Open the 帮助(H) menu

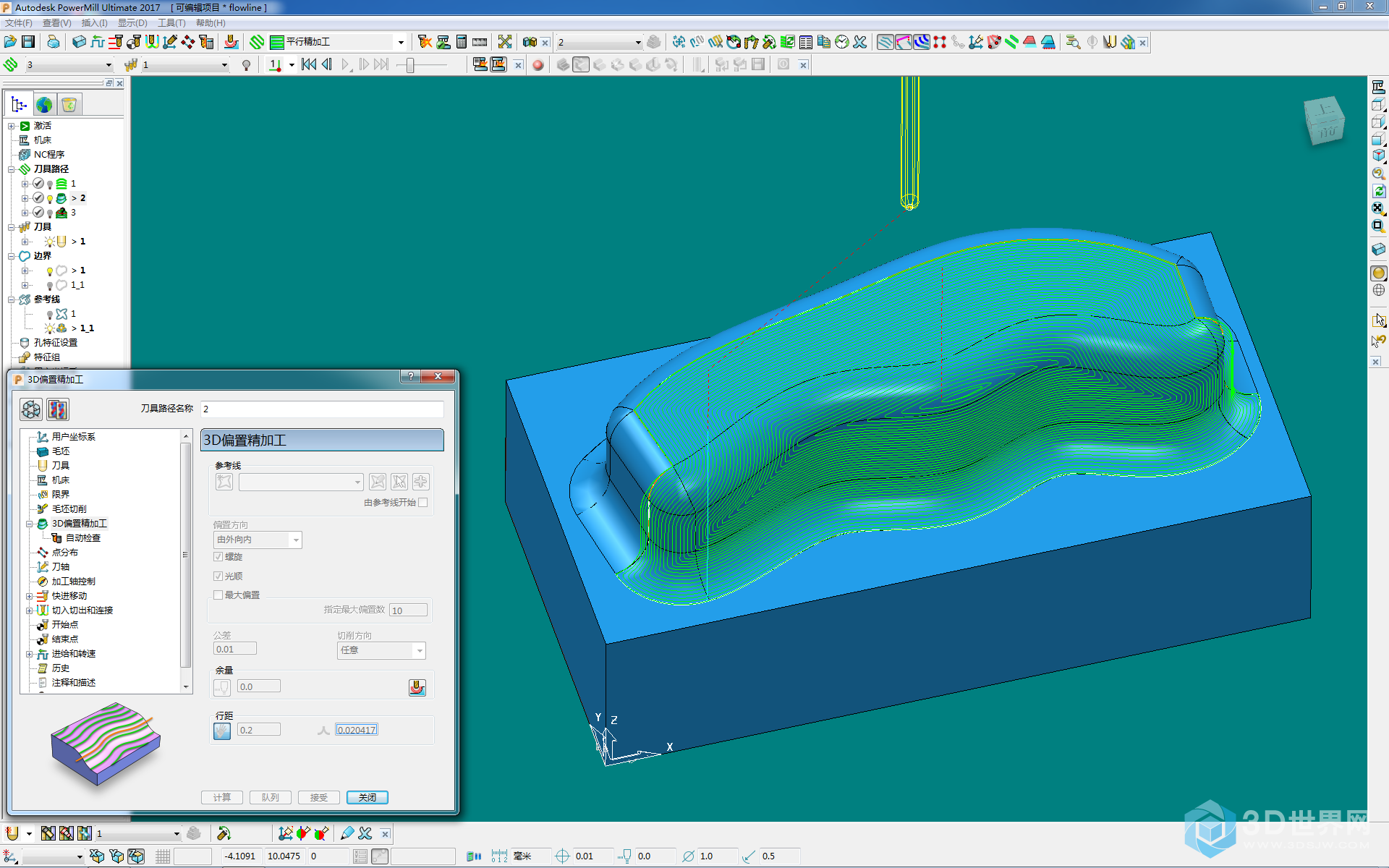[x=211, y=23]
